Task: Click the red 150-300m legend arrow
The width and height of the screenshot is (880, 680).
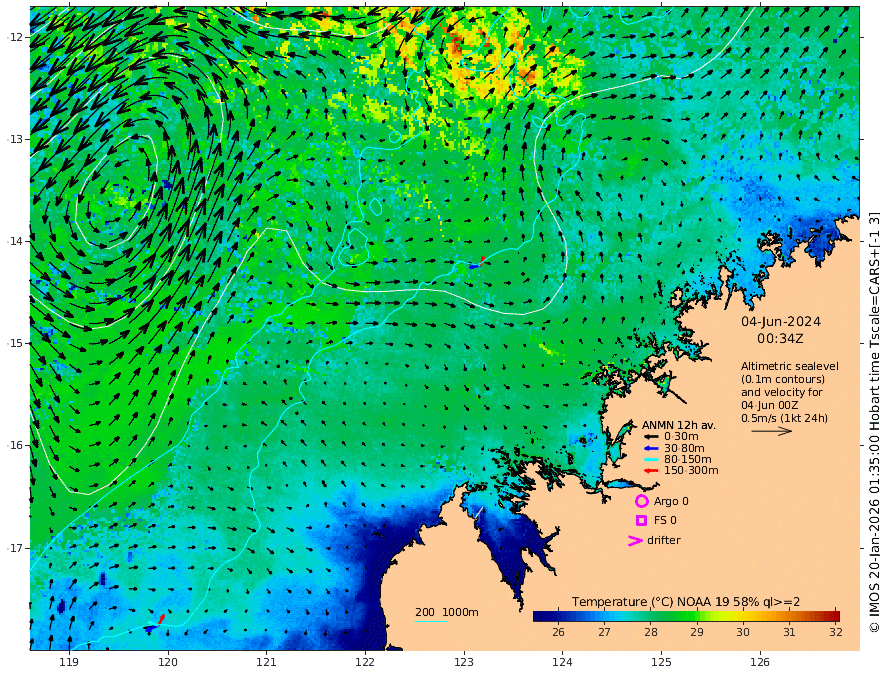Action: 650,471
